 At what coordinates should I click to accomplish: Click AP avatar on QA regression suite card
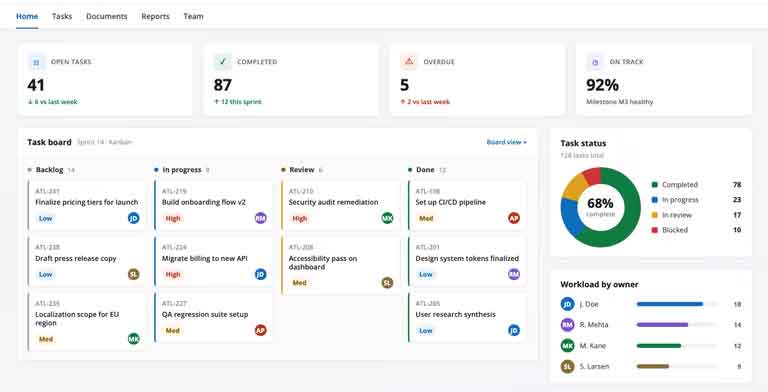tap(261, 330)
